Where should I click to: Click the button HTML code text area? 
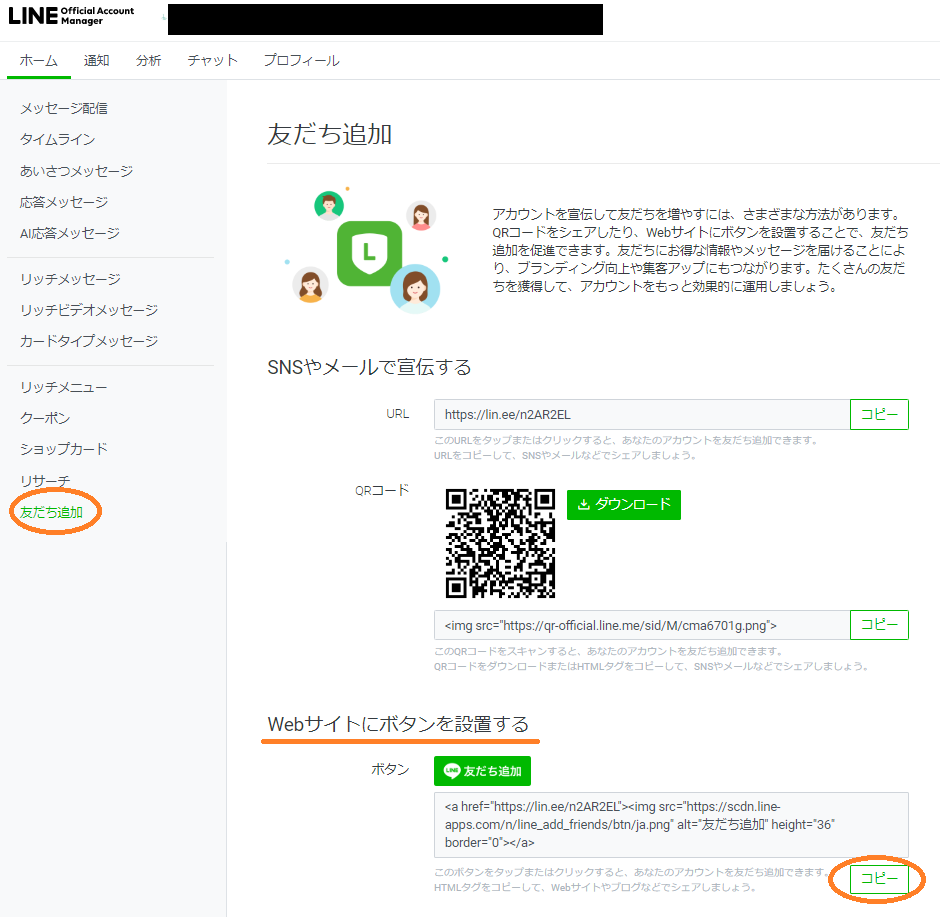tap(671, 825)
